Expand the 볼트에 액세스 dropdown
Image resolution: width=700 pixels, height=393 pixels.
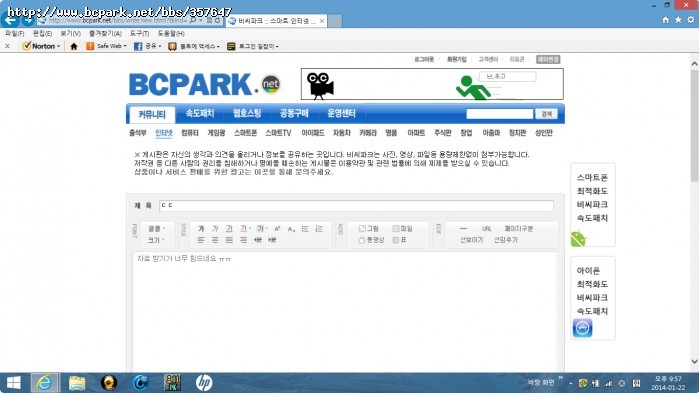coord(218,46)
